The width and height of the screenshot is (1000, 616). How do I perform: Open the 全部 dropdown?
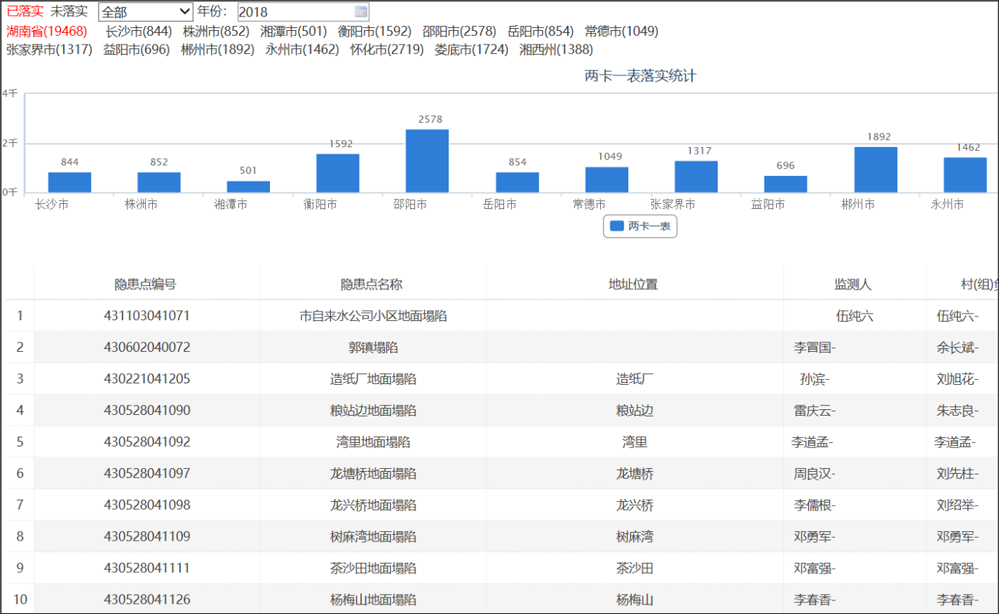145,12
